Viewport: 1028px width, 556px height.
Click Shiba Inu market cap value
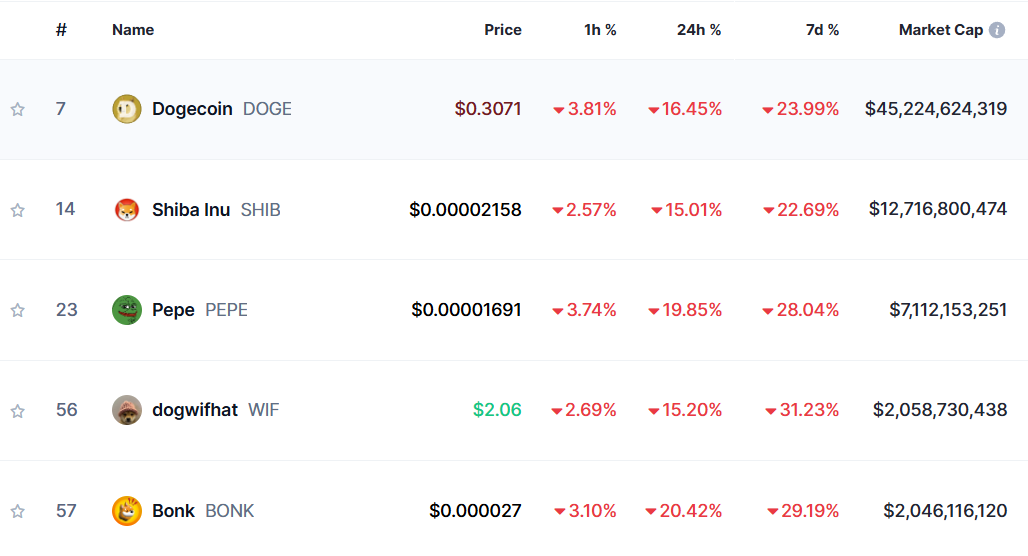[x=937, y=210]
